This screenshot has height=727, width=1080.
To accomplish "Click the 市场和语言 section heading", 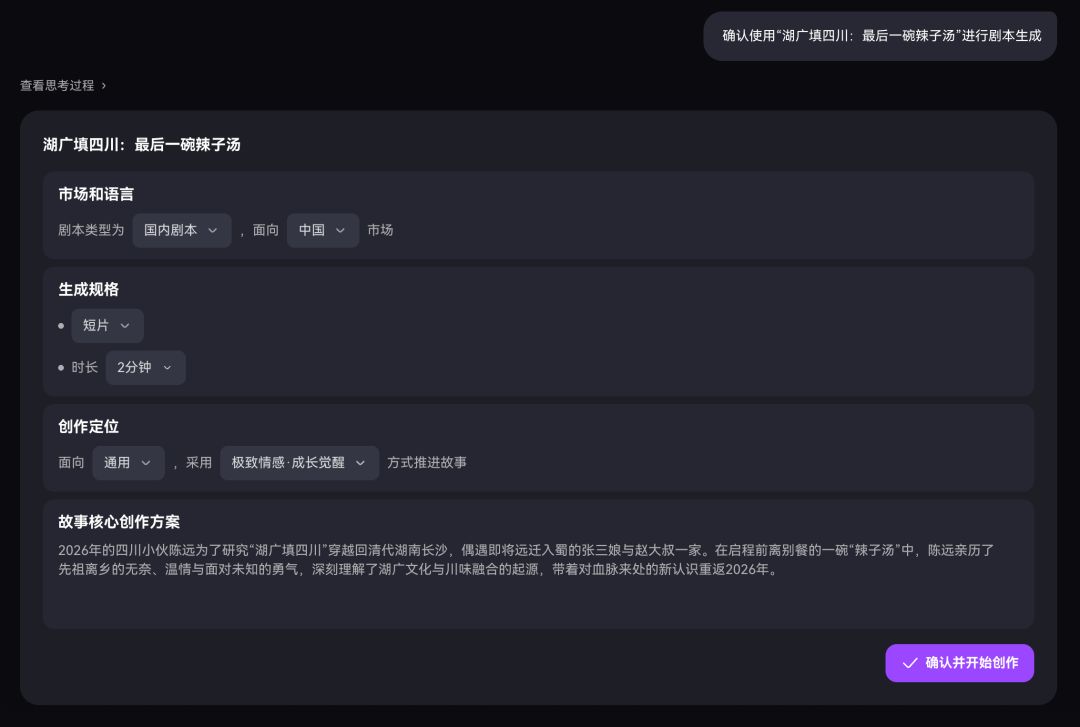I will [x=96, y=194].
